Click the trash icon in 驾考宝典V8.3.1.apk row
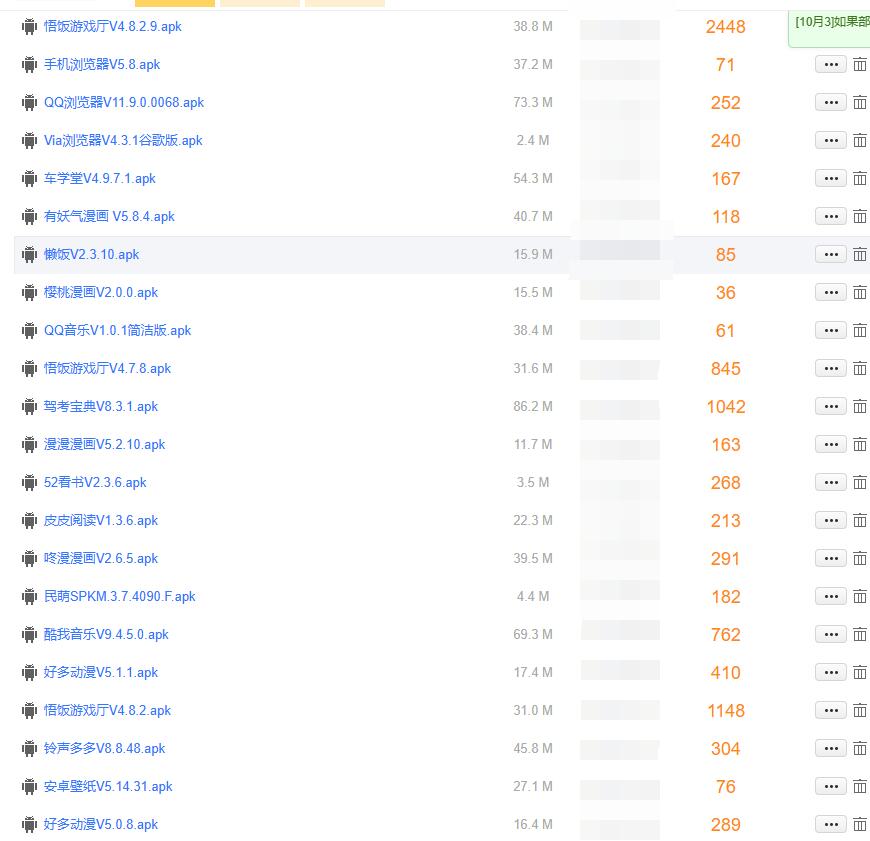Viewport: 870px width, 841px height. 859,406
